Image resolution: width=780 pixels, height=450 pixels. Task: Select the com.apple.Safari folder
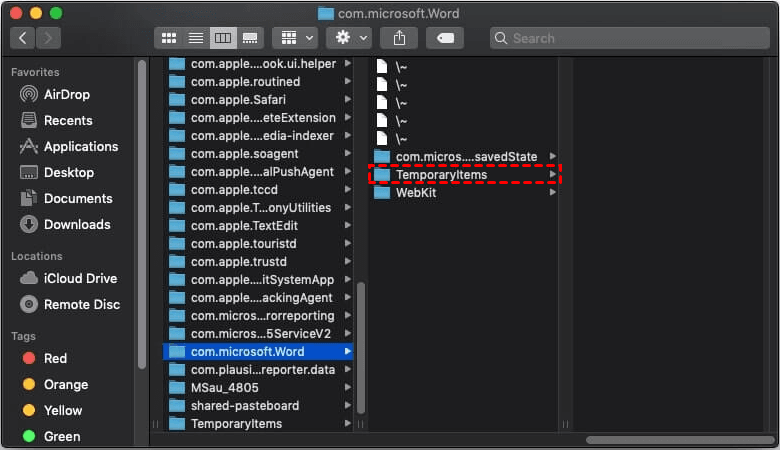click(x=258, y=99)
